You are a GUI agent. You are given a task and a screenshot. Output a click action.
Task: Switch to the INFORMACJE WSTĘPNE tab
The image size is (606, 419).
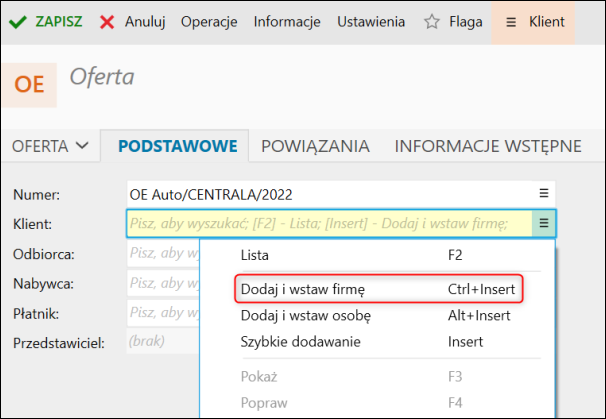(x=488, y=146)
